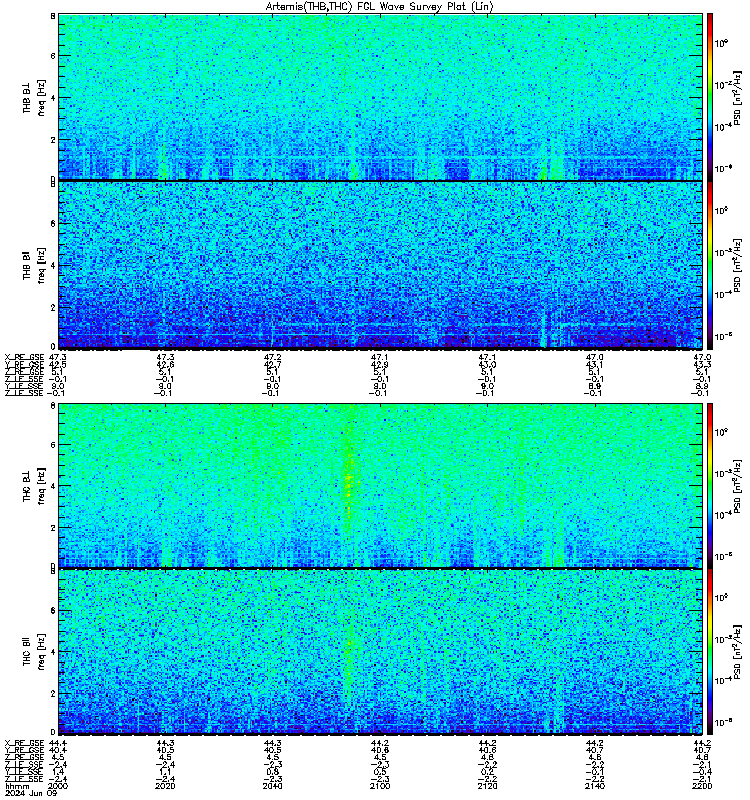This screenshot has height=800, width=750.
Task: Click the color bar beside THB B⊥ panel
Action: click(x=710, y=97)
